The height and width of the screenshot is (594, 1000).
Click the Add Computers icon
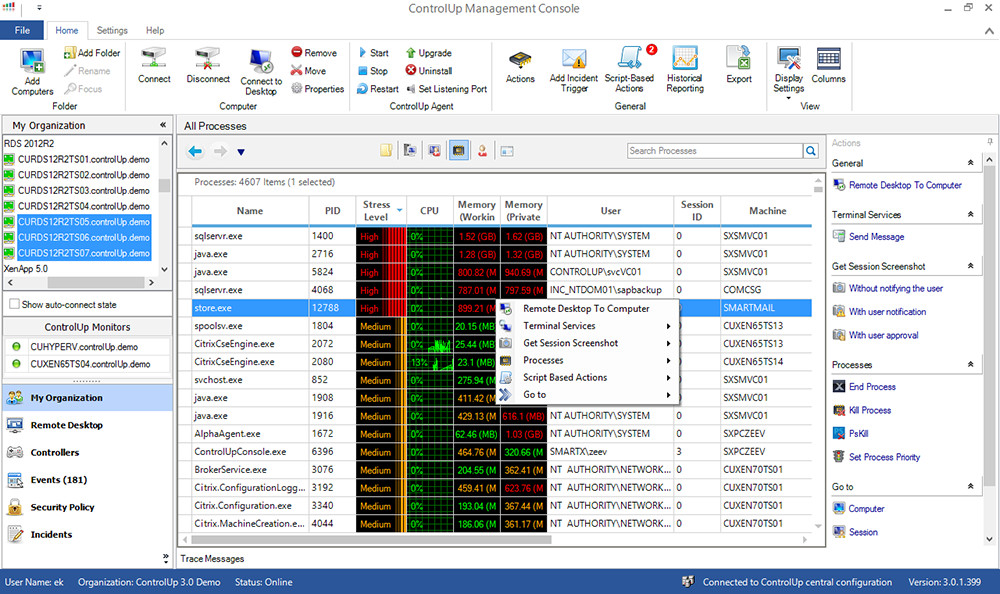coord(32,62)
